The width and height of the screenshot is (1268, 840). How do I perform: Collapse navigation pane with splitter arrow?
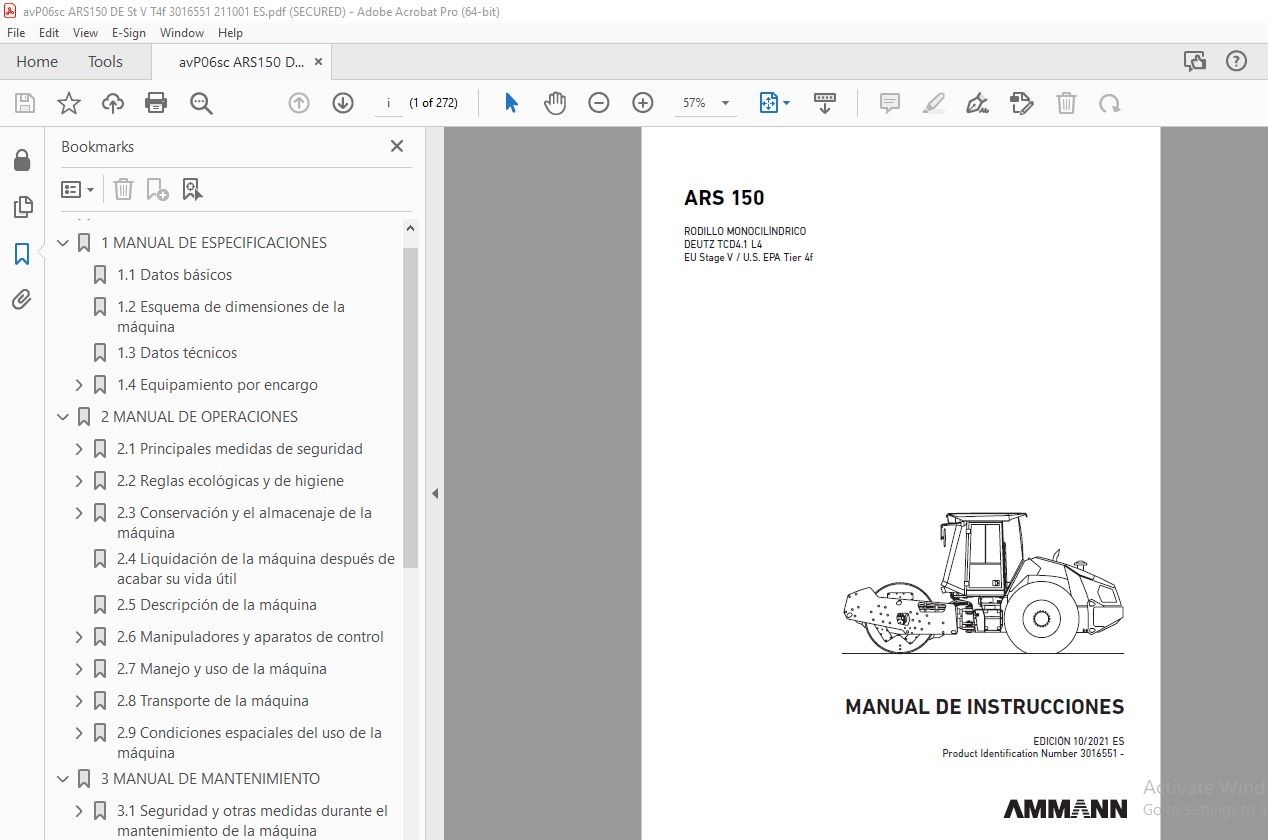click(x=434, y=493)
